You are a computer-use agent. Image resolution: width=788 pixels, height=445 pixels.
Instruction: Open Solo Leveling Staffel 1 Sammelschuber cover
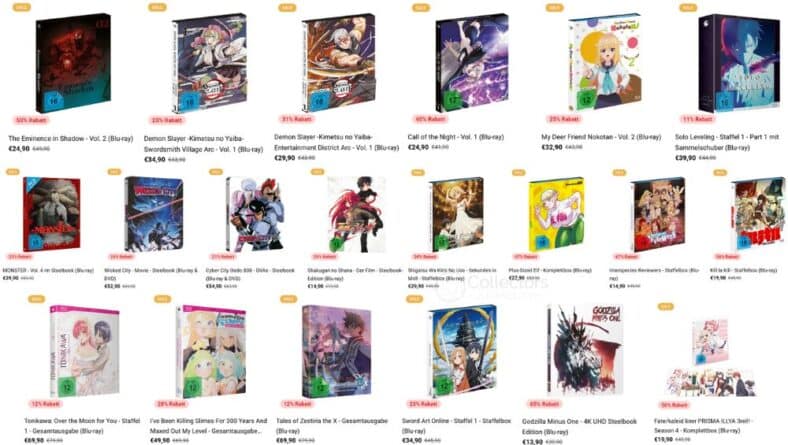point(739,63)
